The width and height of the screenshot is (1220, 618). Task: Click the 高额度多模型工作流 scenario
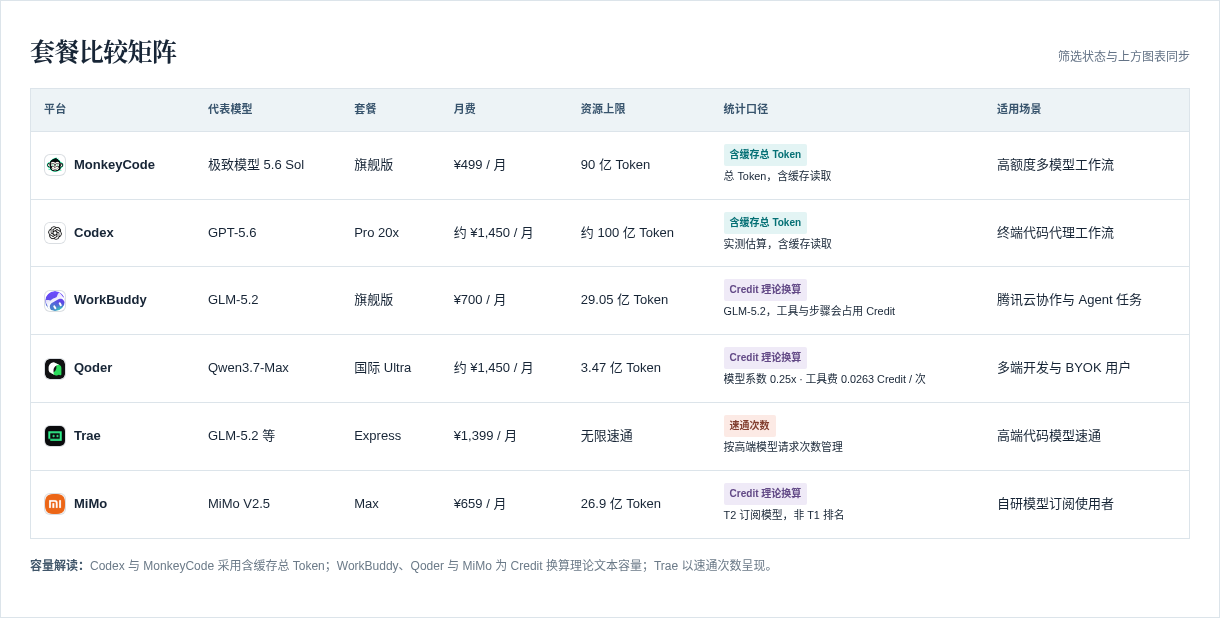[1055, 165]
